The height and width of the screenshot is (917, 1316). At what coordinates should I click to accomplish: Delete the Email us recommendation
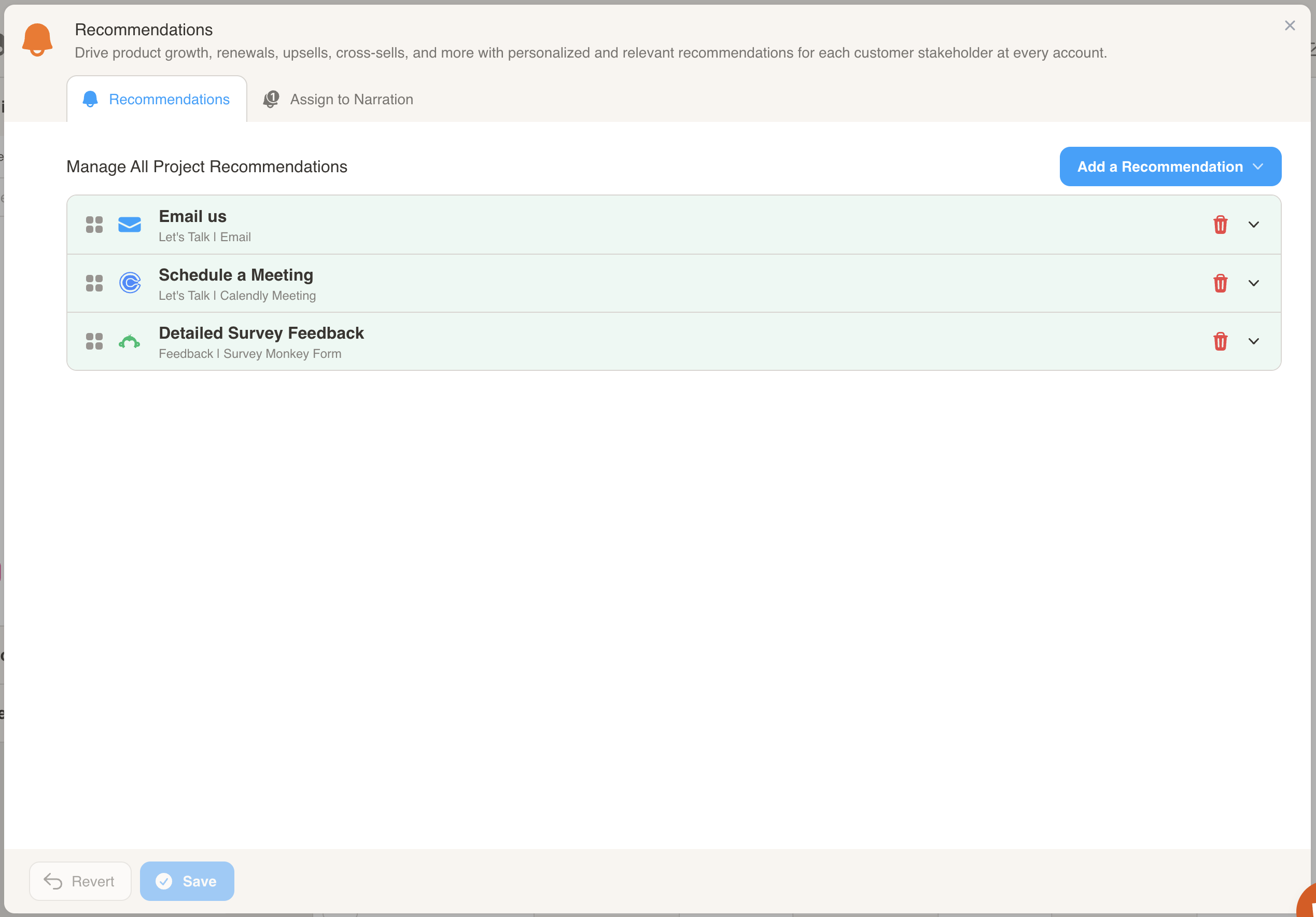(x=1220, y=225)
